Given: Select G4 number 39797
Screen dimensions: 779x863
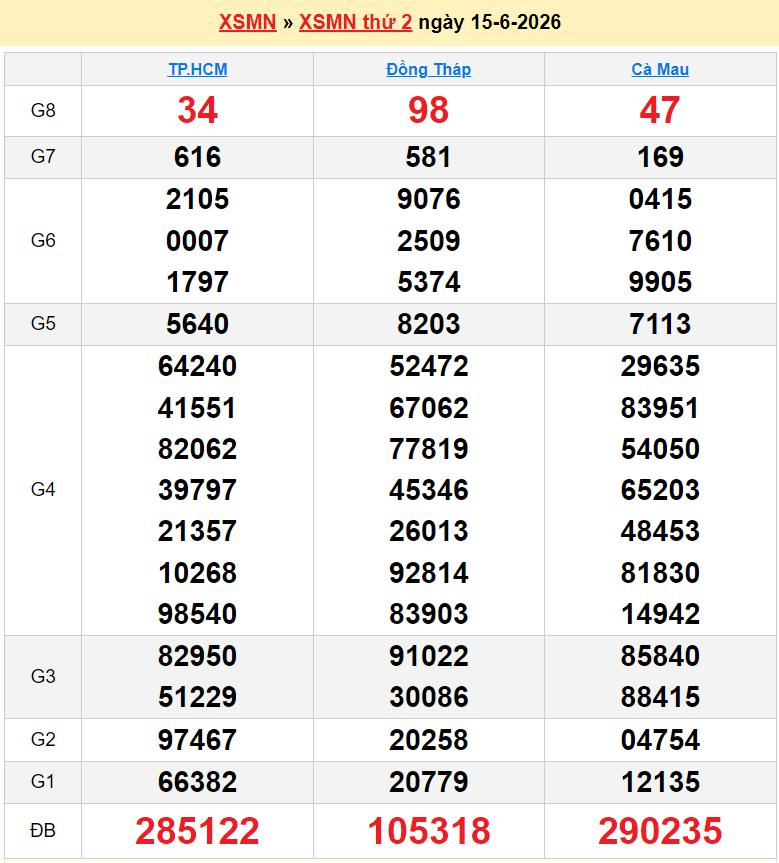Looking at the screenshot, I should tap(197, 490).
